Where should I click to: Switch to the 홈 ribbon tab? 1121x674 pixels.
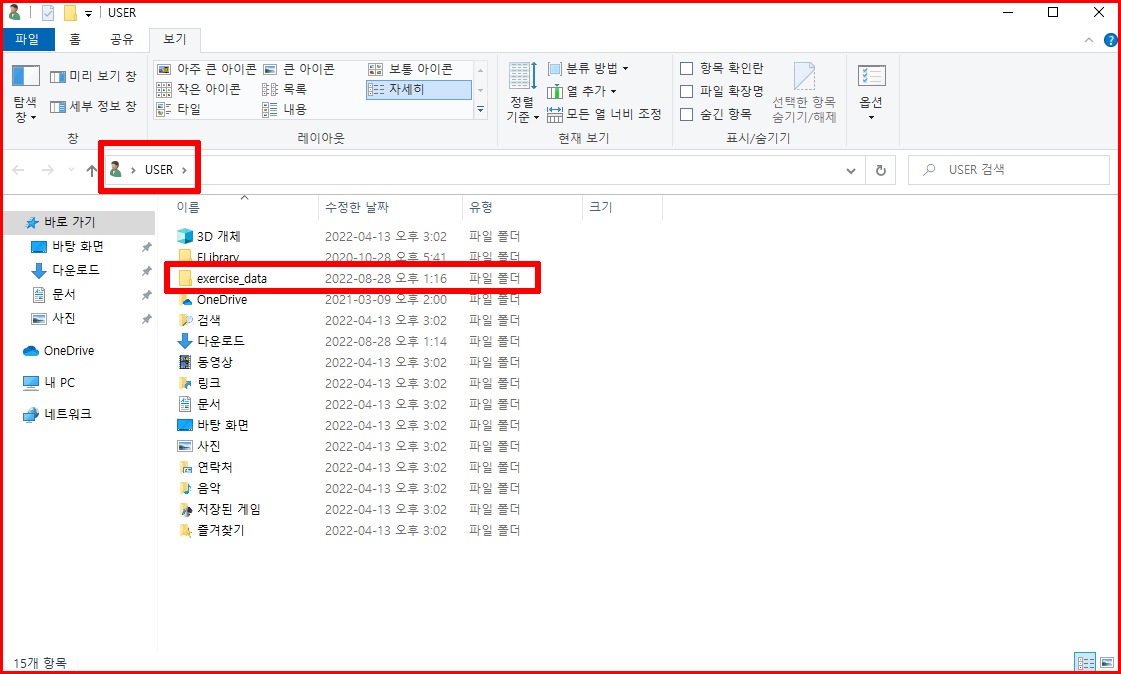pyautogui.click(x=75, y=39)
